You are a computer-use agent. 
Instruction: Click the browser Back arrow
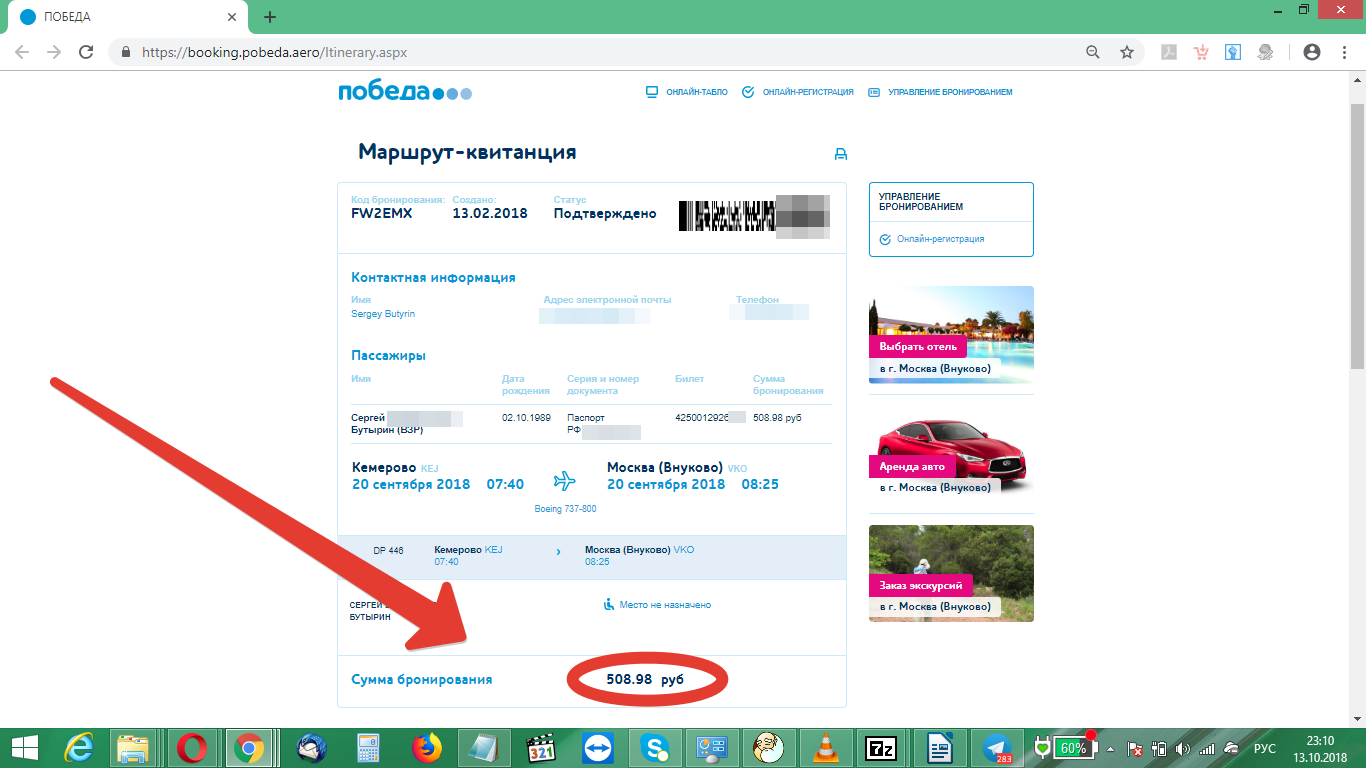(22, 52)
